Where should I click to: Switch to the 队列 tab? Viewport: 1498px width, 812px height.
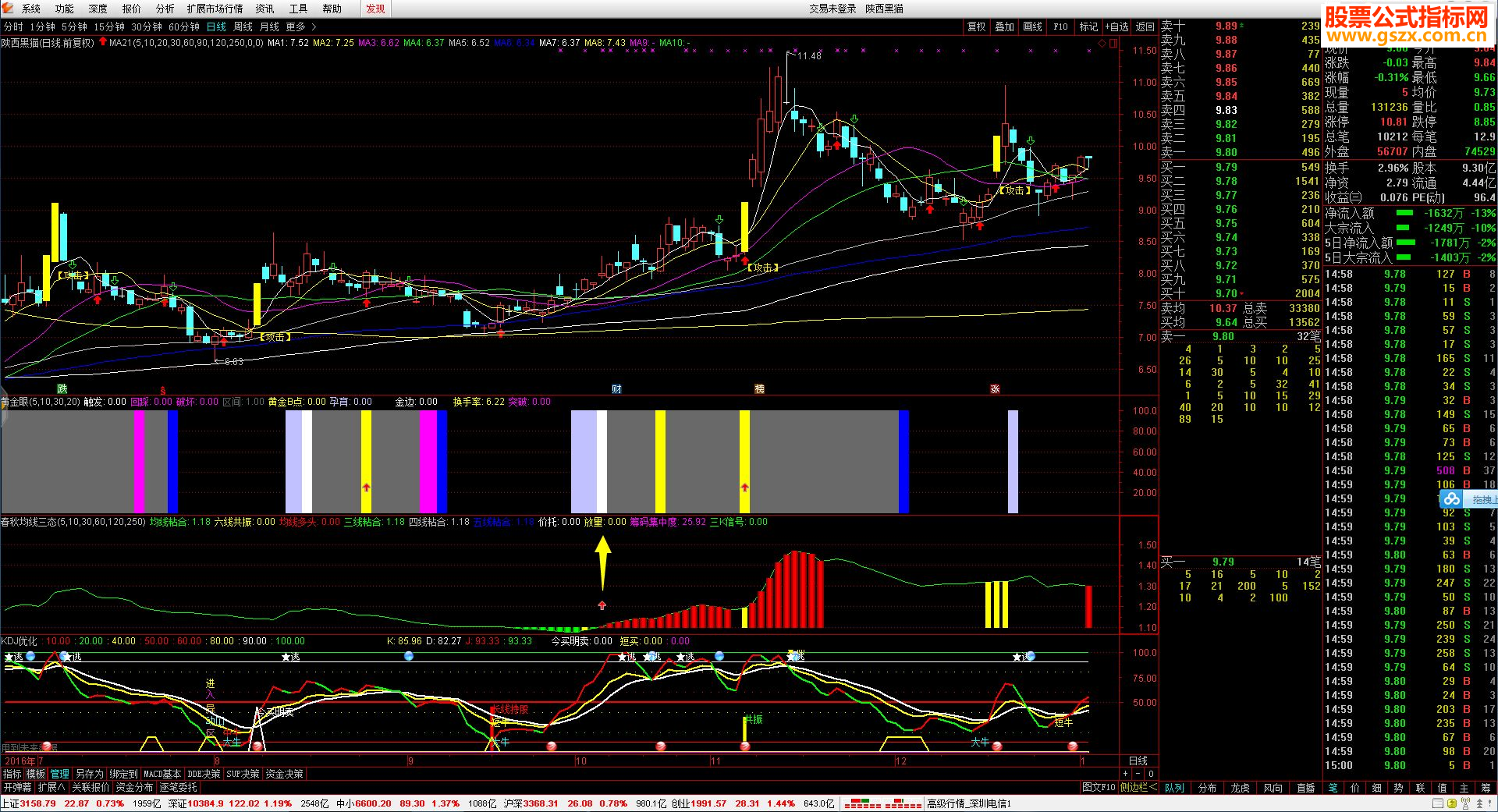coord(1174,788)
